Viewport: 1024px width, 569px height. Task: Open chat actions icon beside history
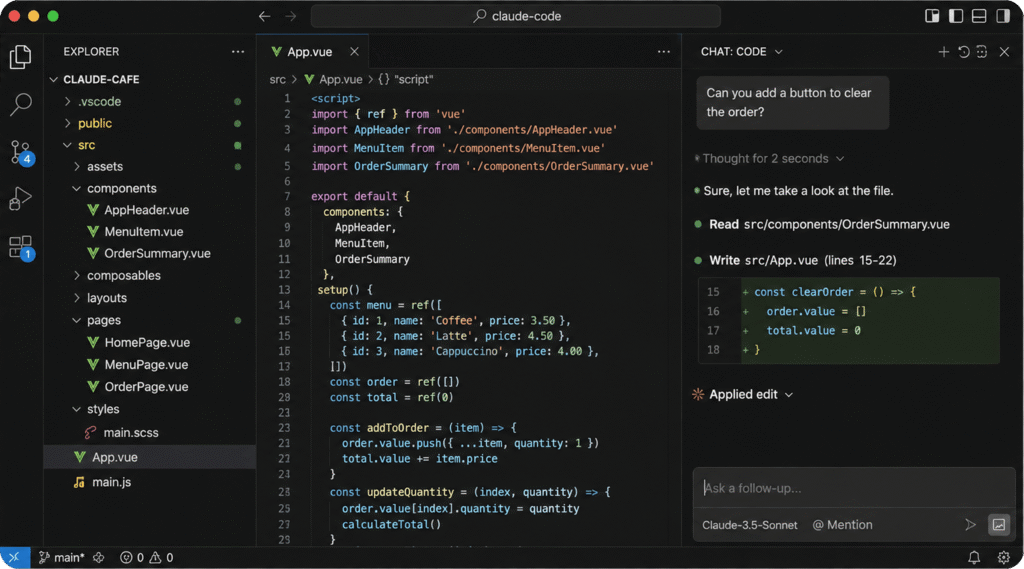click(982, 52)
